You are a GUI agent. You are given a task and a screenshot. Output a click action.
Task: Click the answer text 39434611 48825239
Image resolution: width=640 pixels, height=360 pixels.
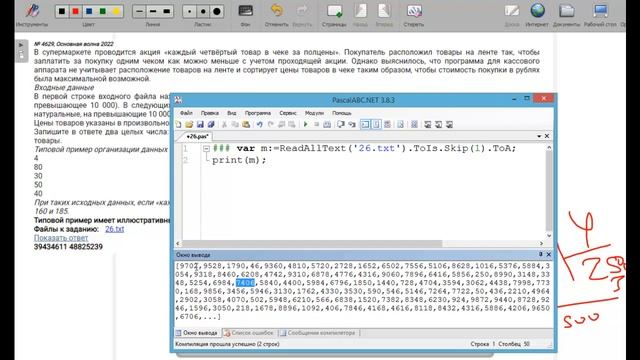click(x=68, y=247)
